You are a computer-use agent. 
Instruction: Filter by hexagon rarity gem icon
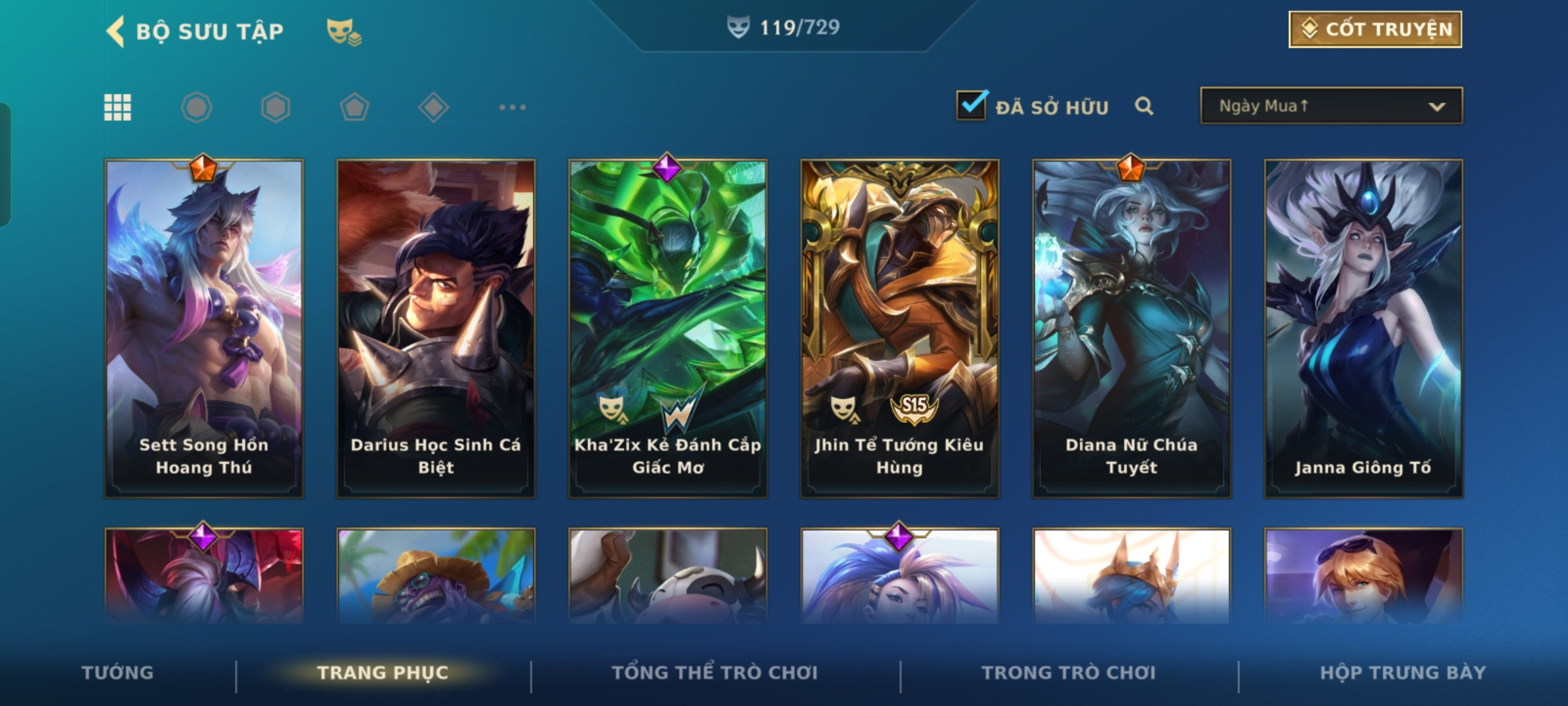point(275,107)
